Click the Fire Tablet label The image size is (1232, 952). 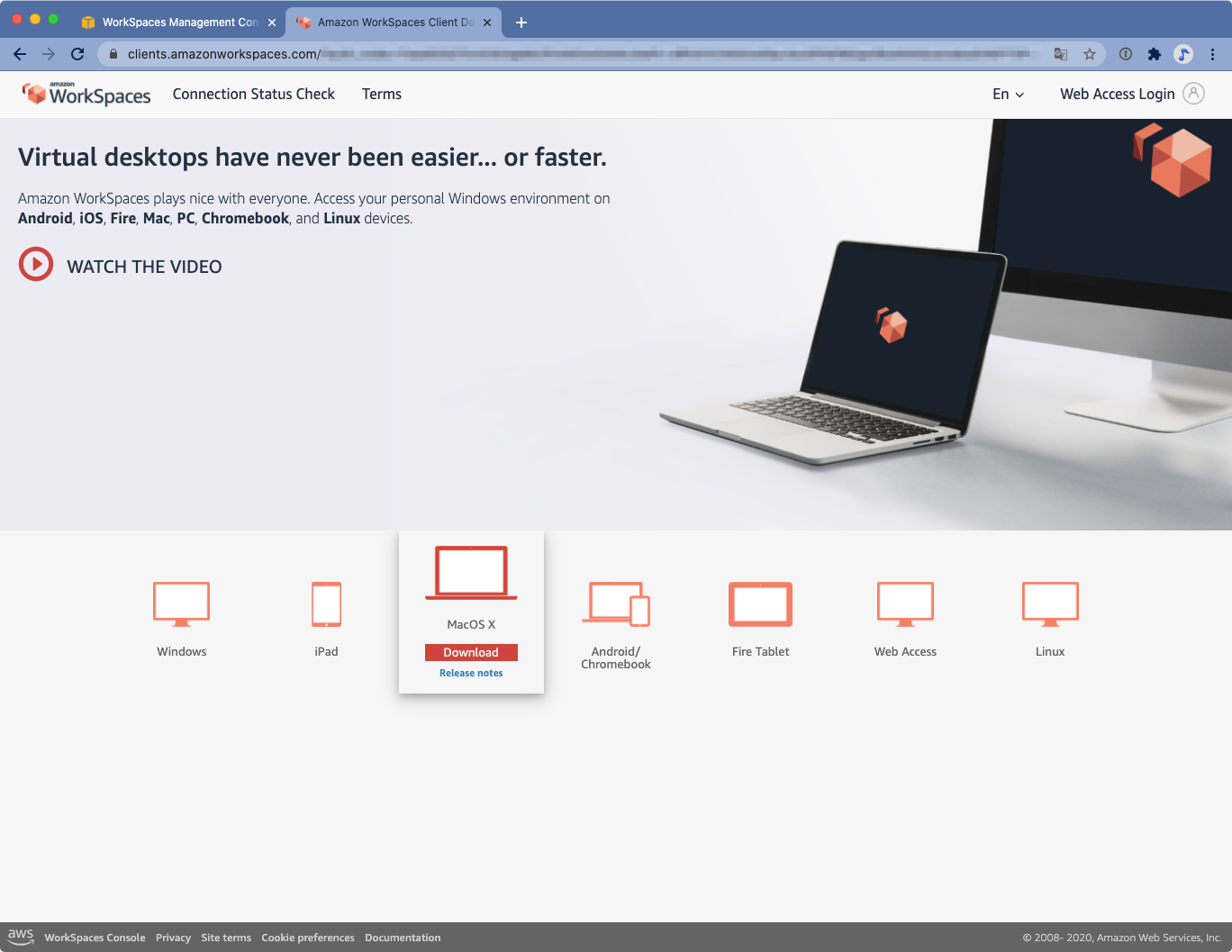click(760, 651)
